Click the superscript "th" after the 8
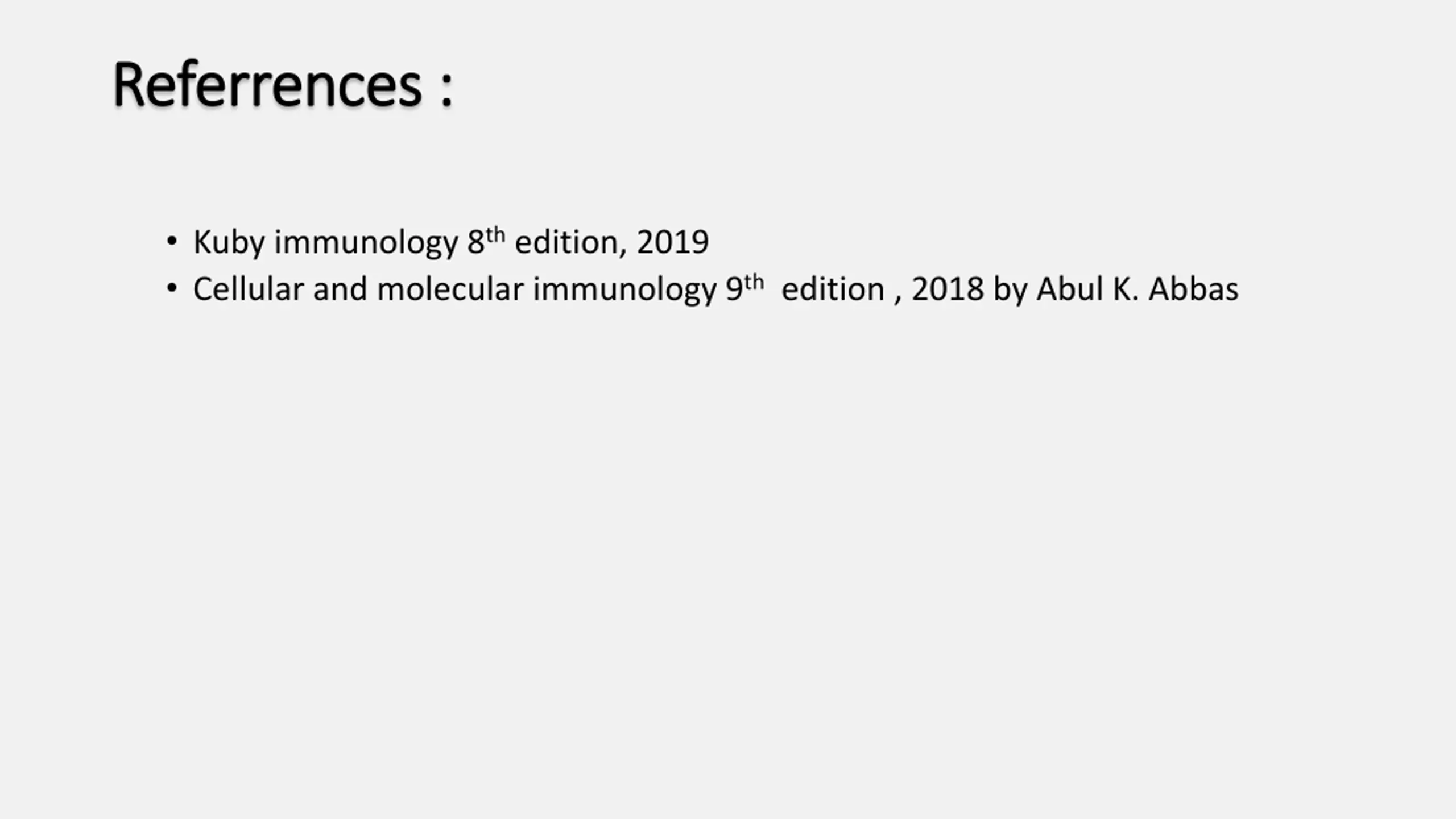 (495, 234)
